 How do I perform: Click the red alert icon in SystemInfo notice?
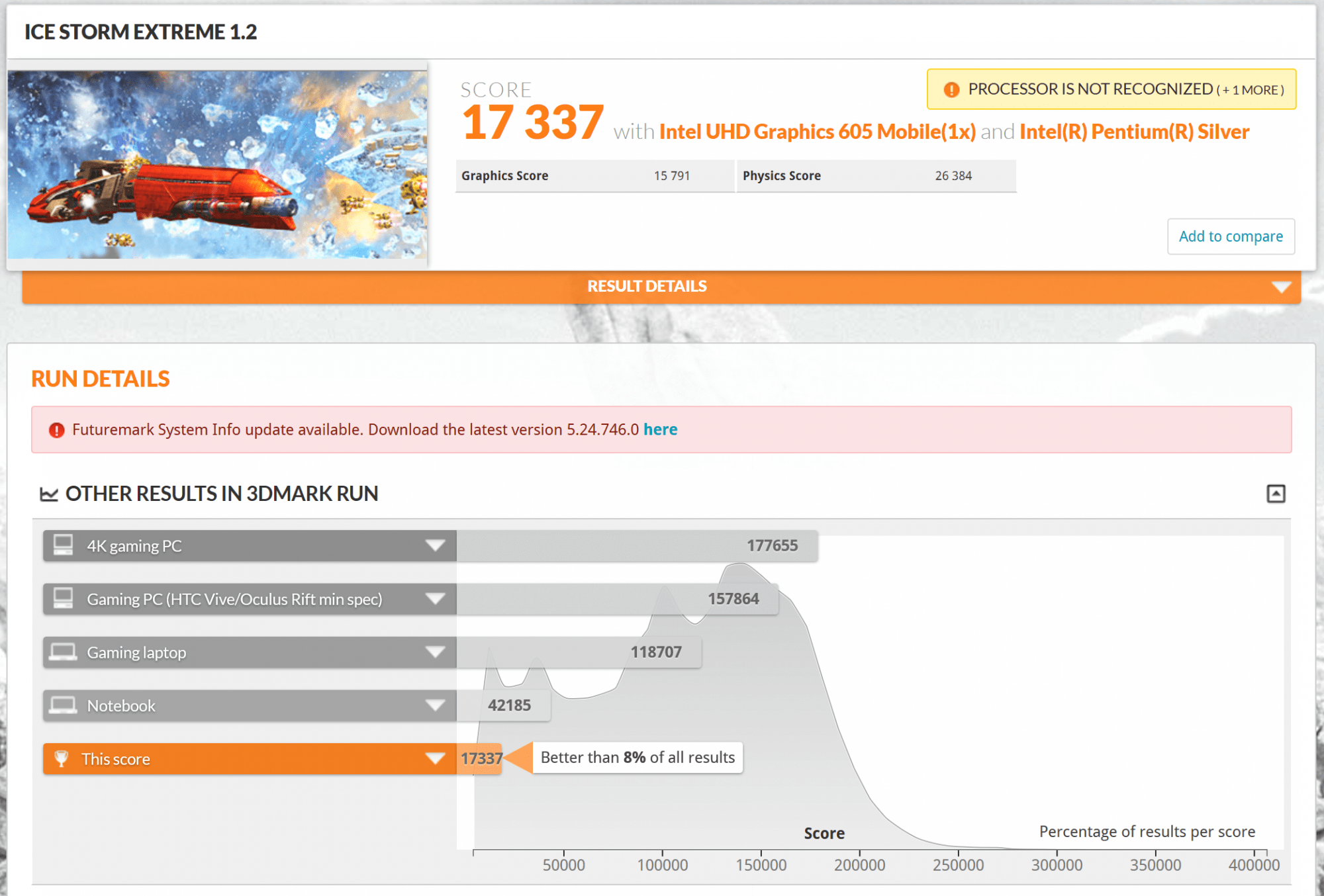click(x=57, y=430)
